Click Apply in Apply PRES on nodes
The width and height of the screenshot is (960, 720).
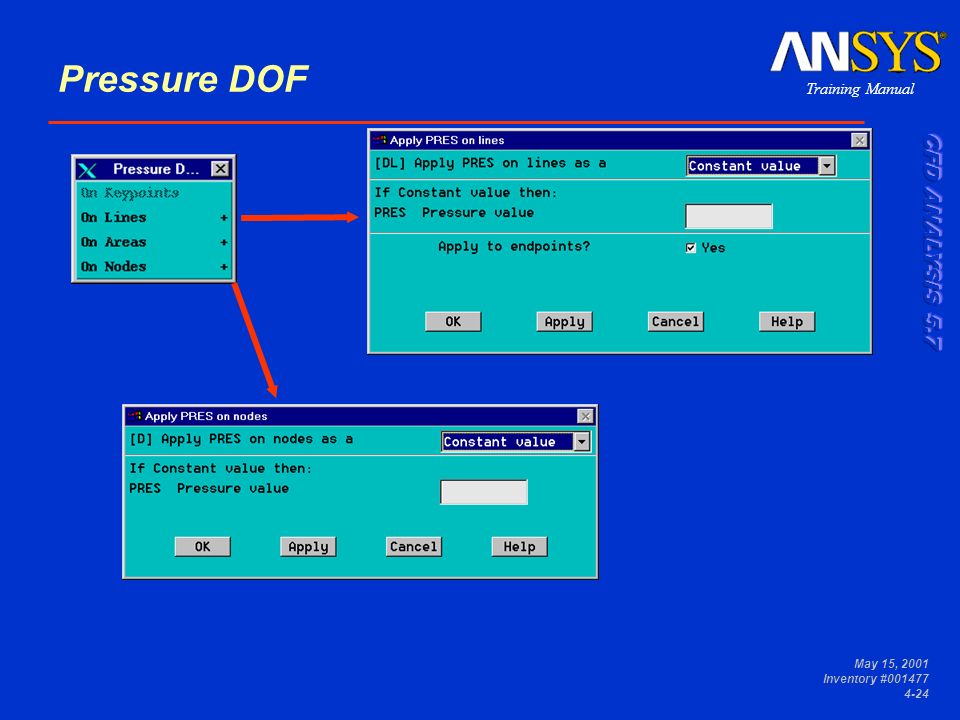(x=308, y=547)
